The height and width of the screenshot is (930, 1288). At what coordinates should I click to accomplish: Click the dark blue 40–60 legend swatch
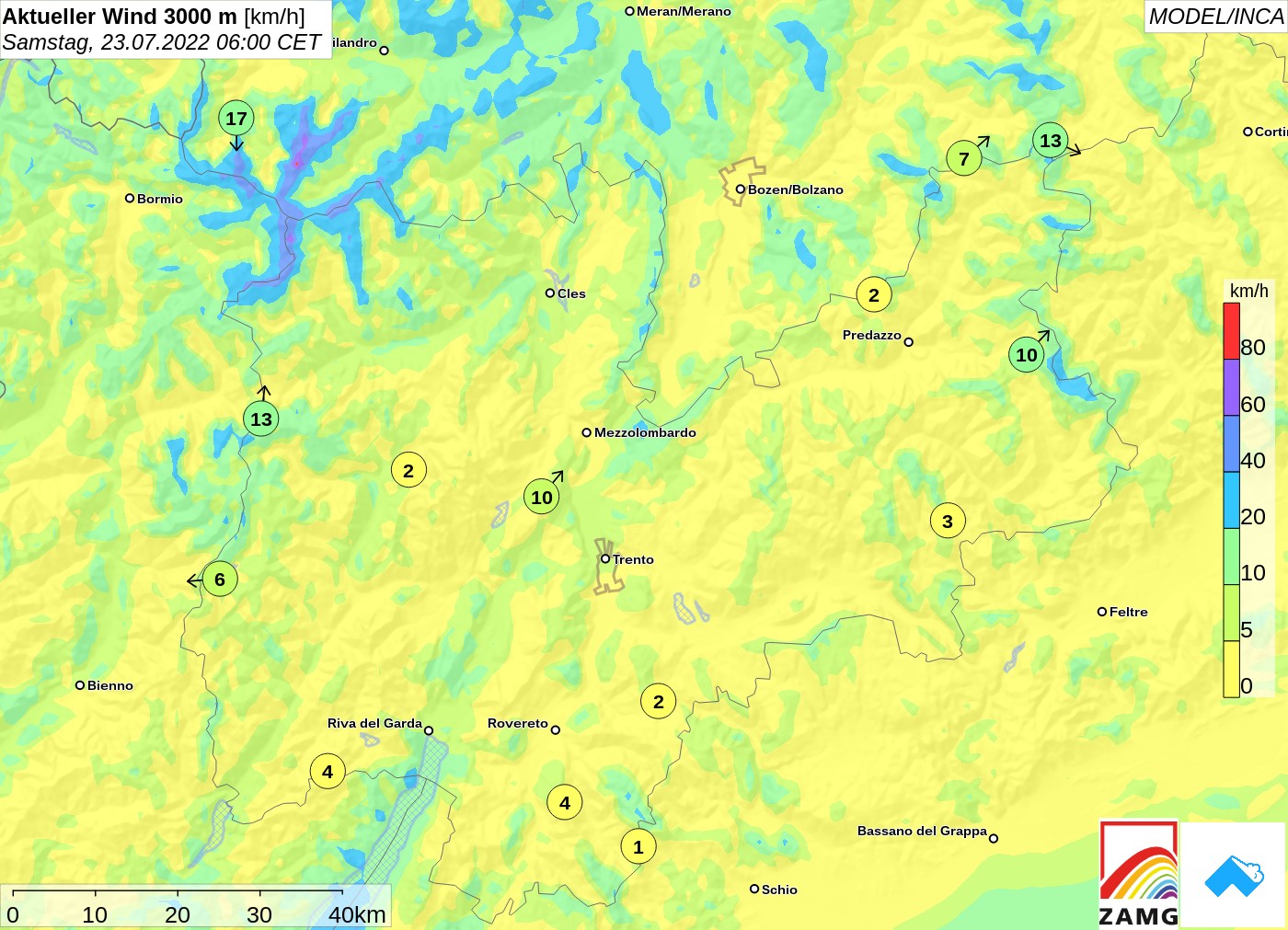click(x=1231, y=443)
